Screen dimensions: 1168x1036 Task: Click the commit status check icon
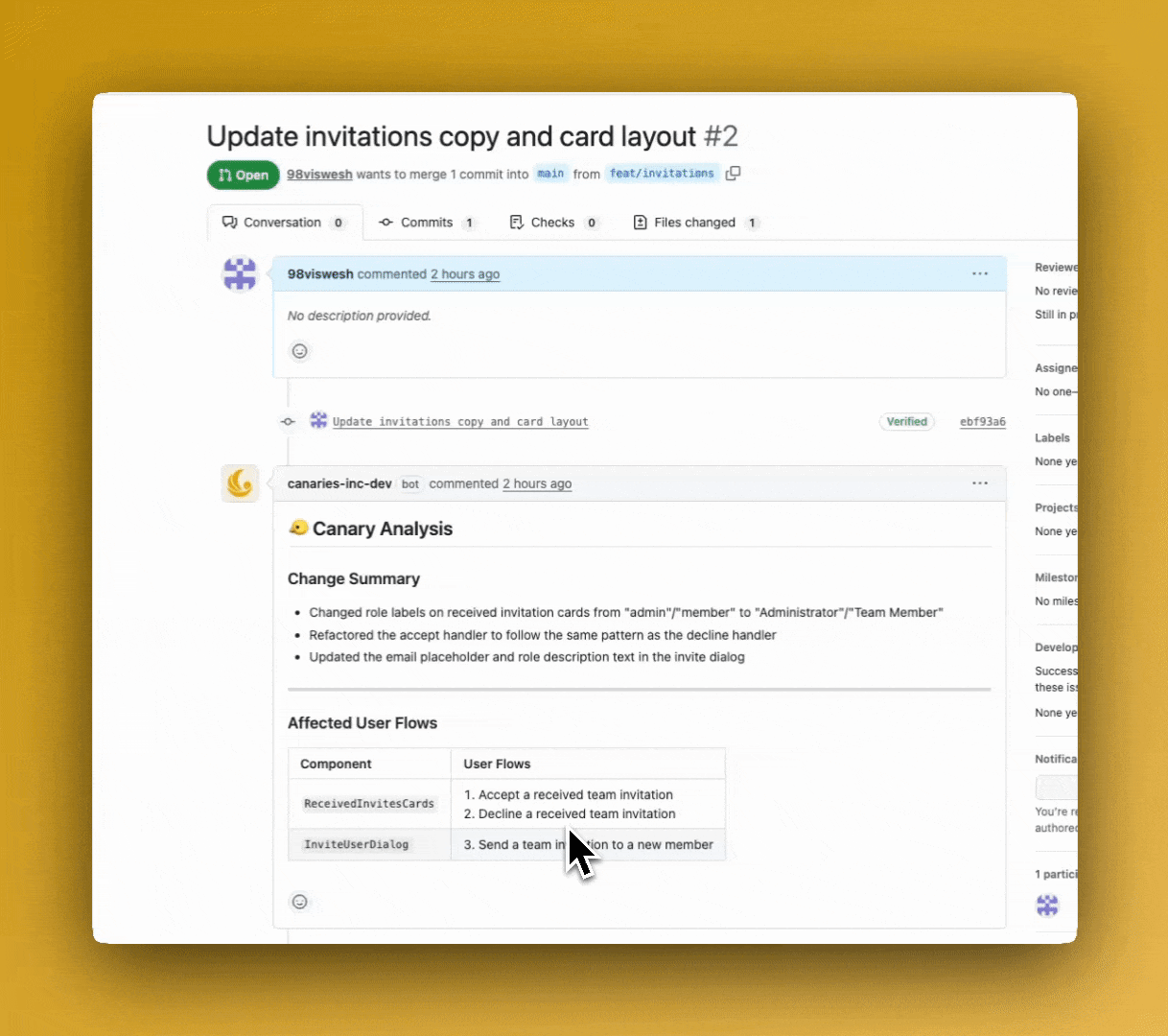pyautogui.click(x=287, y=421)
